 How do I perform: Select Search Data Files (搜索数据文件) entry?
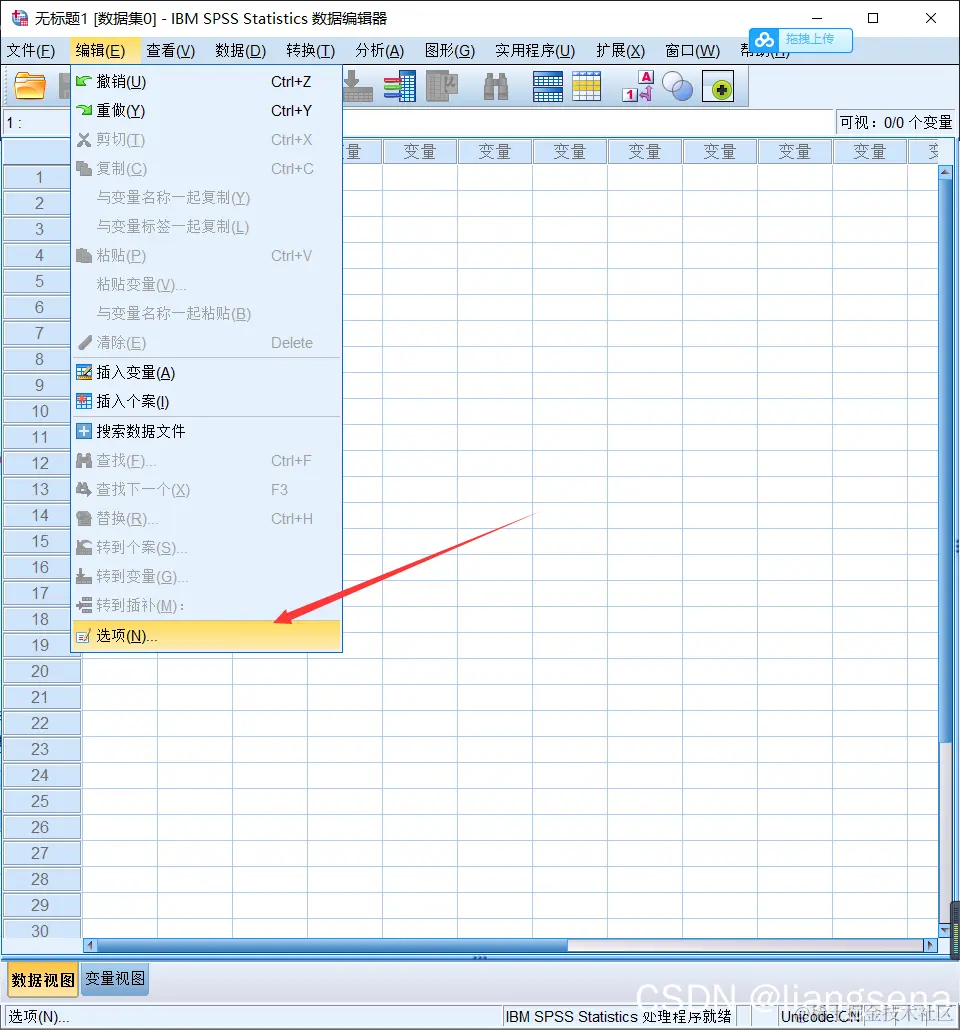pyautogui.click(x=206, y=431)
